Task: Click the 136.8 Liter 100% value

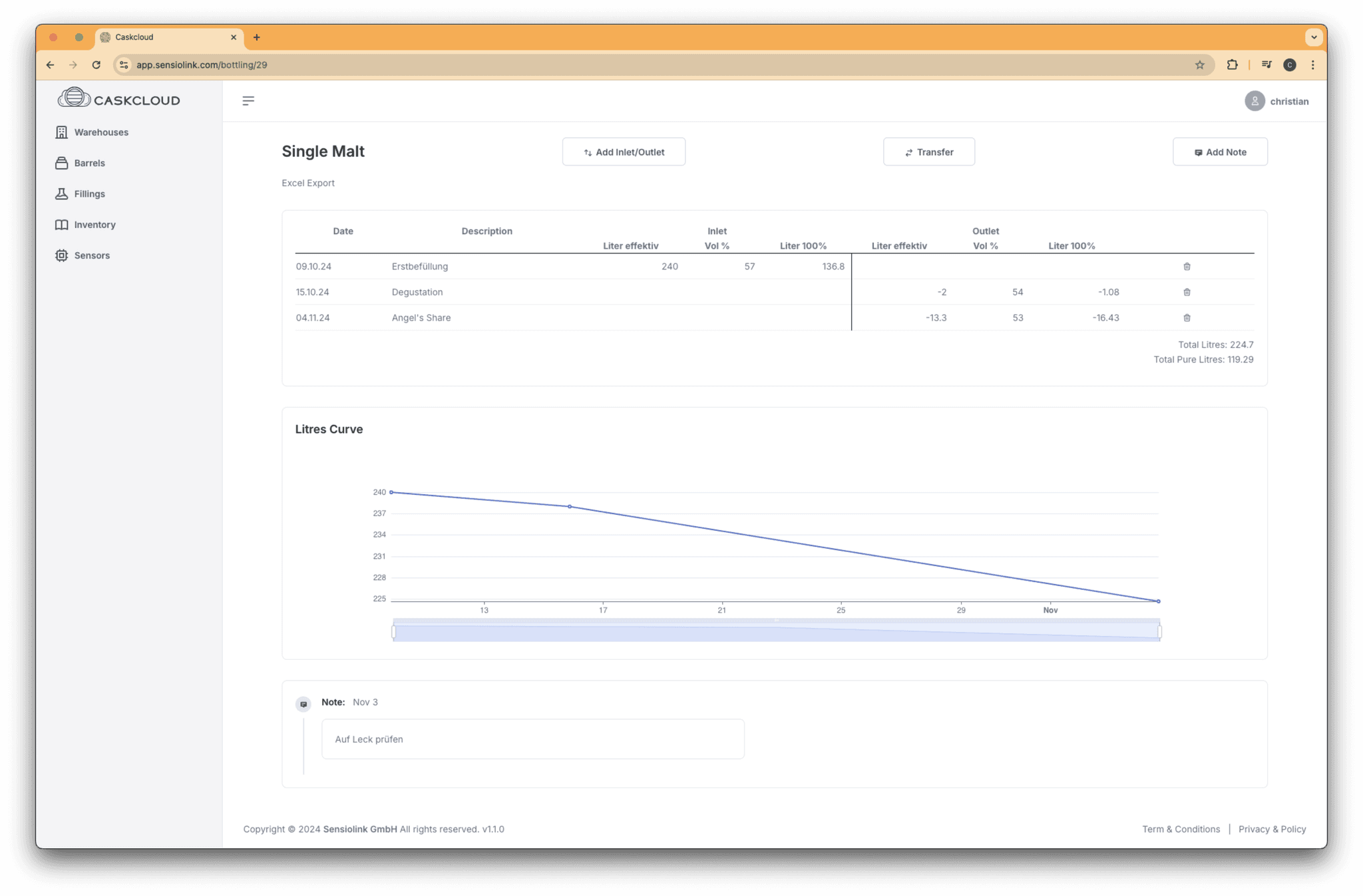Action: click(x=833, y=267)
